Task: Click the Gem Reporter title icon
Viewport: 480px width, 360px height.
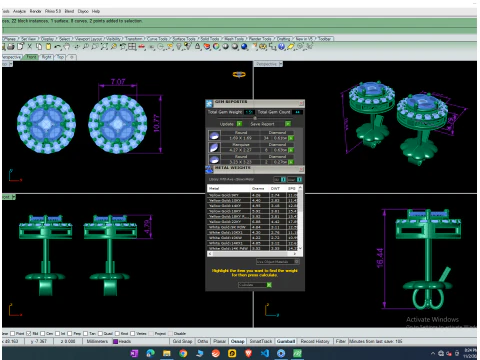Action: pos(209,103)
